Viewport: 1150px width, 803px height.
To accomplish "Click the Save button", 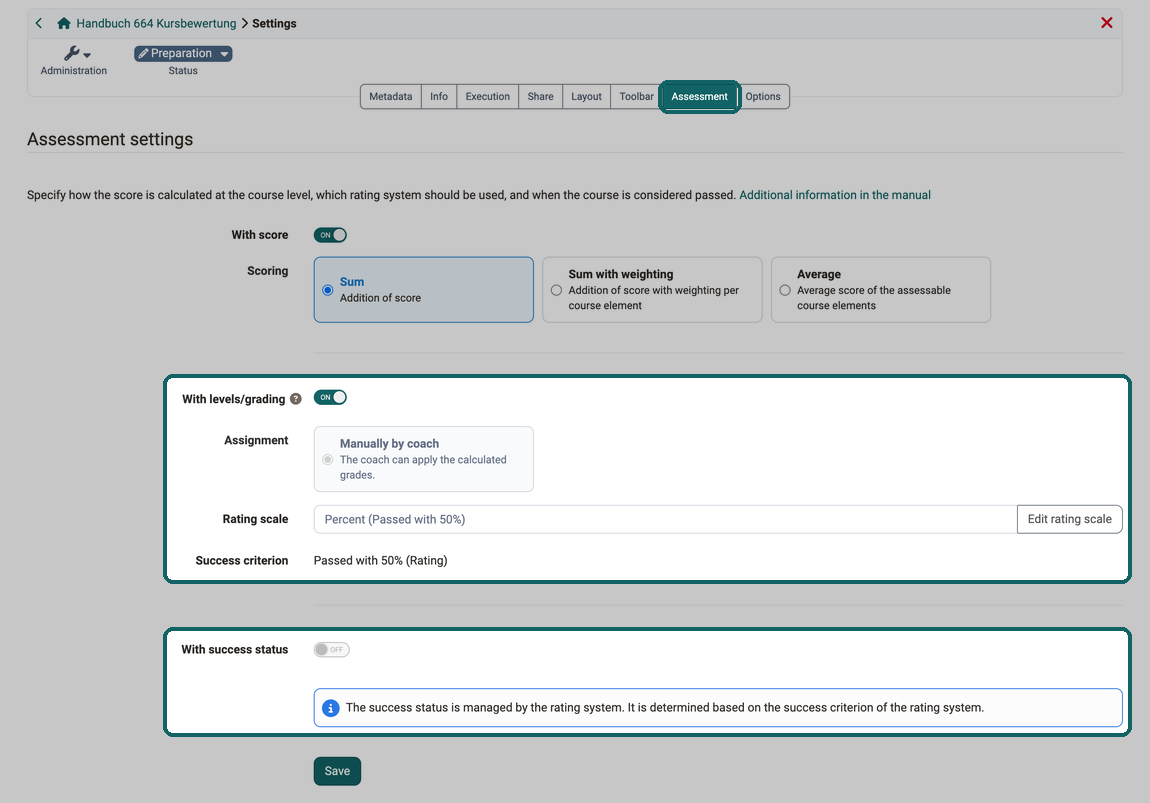I will coord(337,771).
